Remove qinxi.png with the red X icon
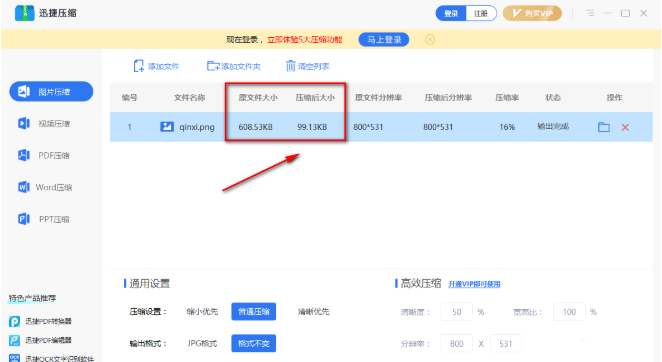The width and height of the screenshot is (662, 362). tap(625, 127)
